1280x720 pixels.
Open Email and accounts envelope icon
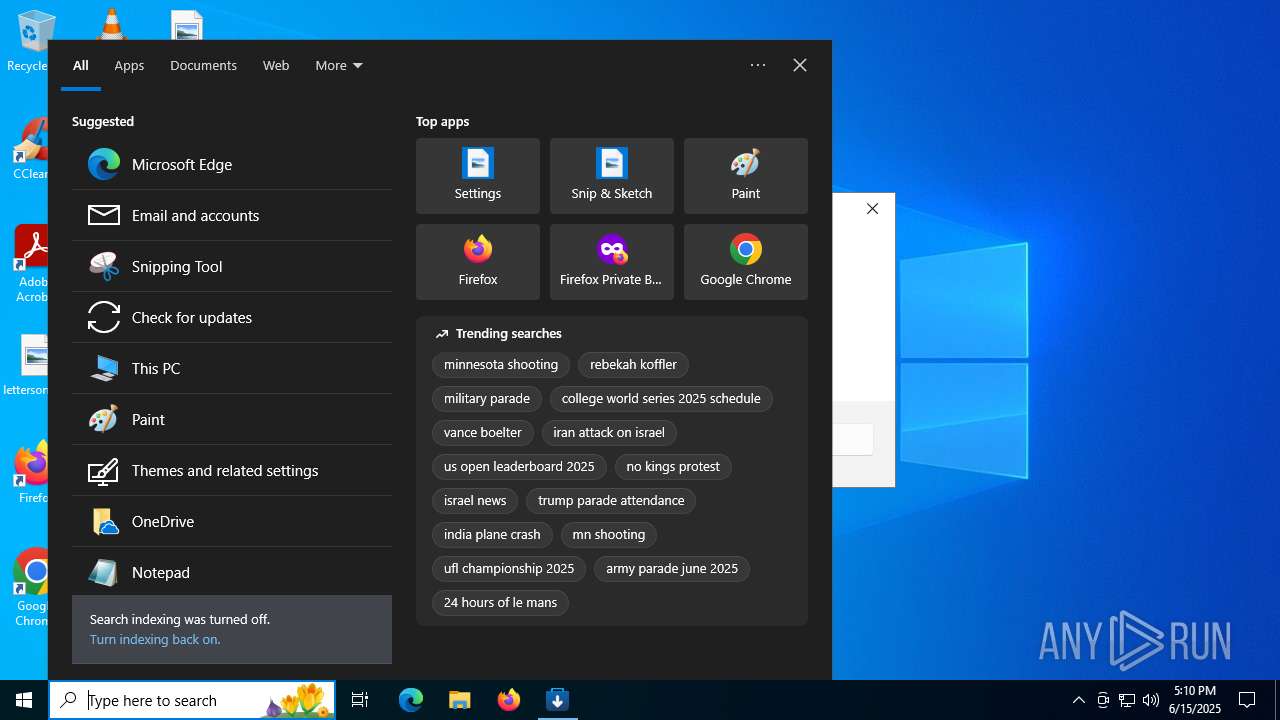tap(104, 215)
